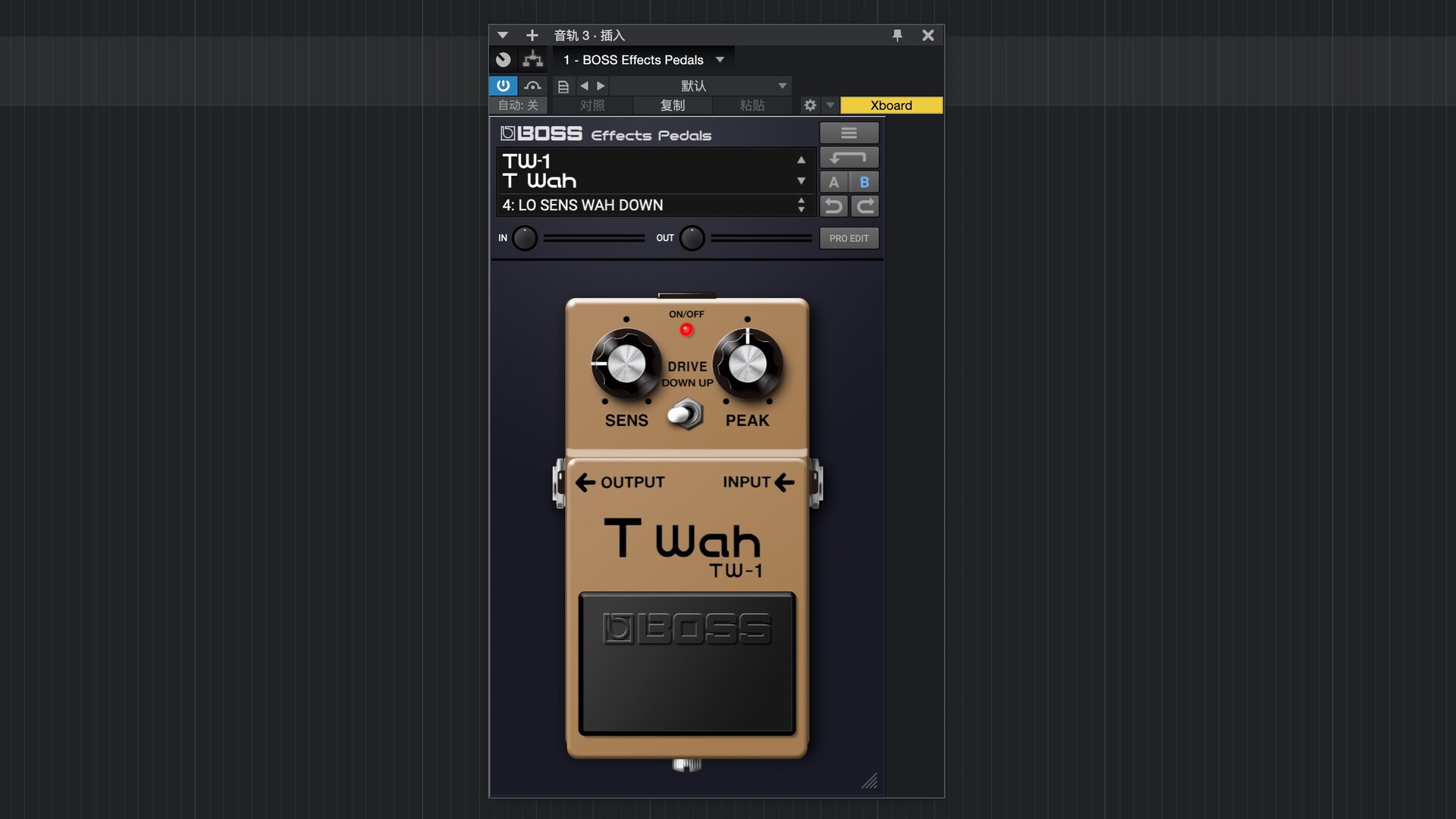This screenshot has height=819, width=1456.
Task: Open the 默认 preset dropdown
Action: [x=701, y=86]
